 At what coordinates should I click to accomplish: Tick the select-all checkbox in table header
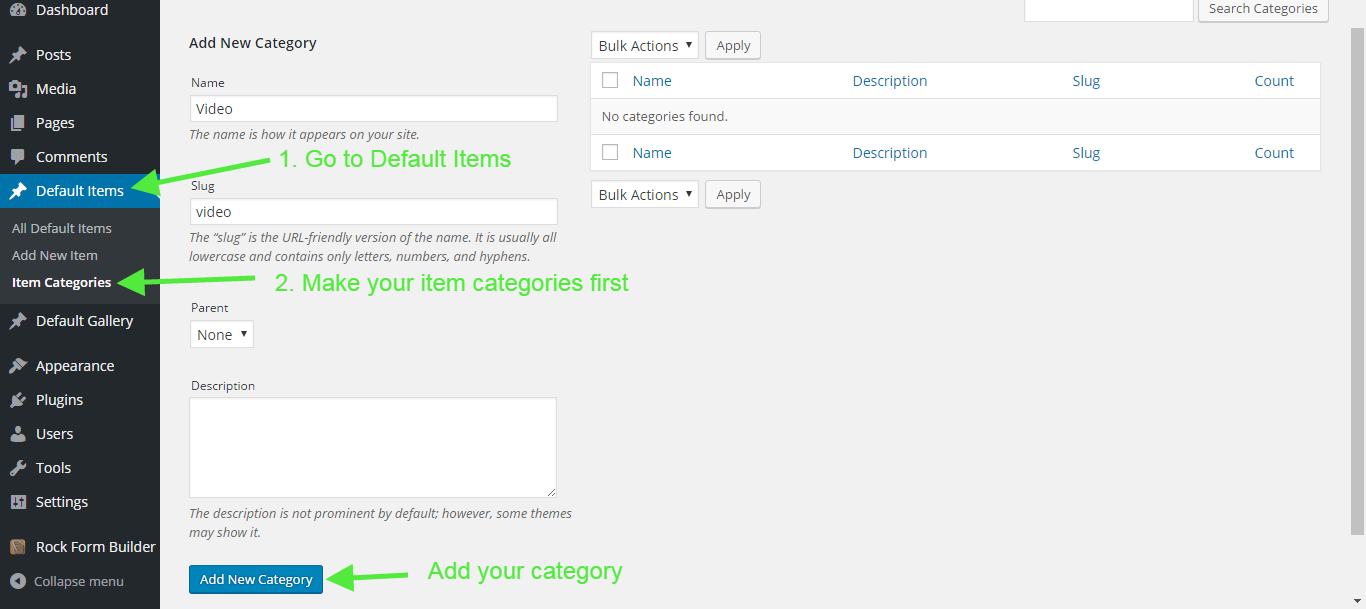(610, 81)
